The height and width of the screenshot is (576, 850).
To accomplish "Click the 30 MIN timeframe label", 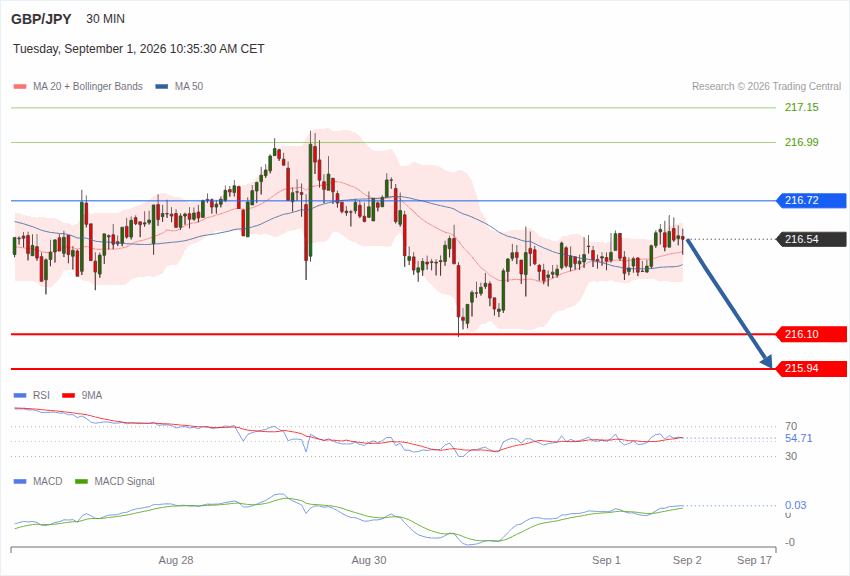I will coord(105,19).
